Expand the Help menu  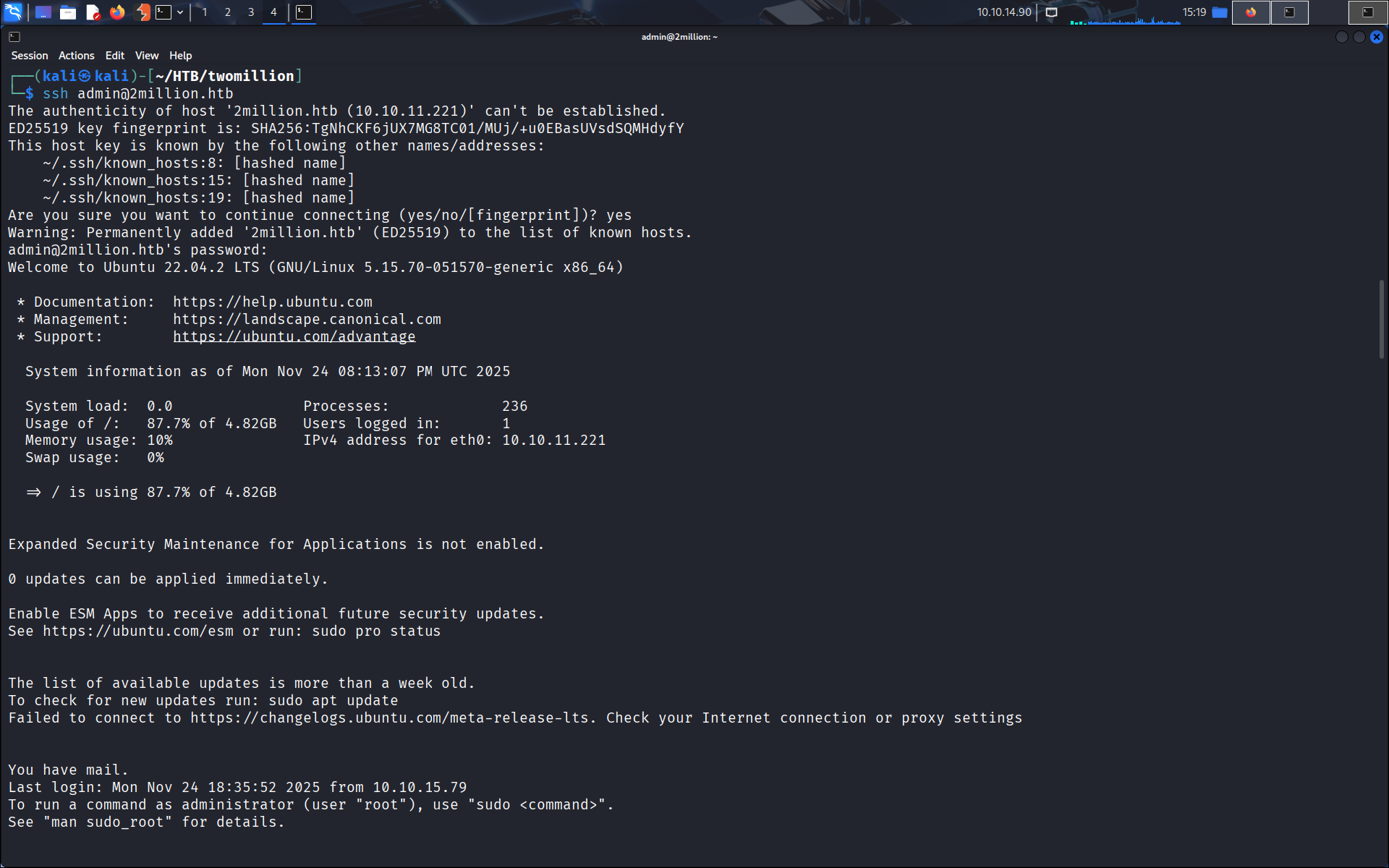tap(180, 56)
